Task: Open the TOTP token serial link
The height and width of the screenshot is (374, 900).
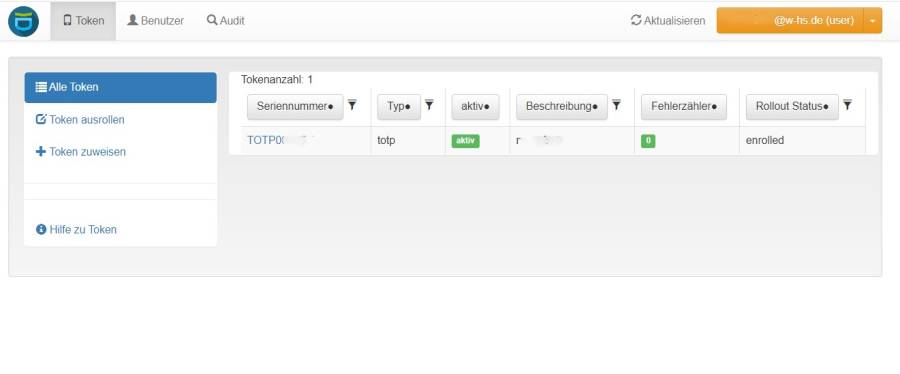Action: pyautogui.click(x=281, y=141)
